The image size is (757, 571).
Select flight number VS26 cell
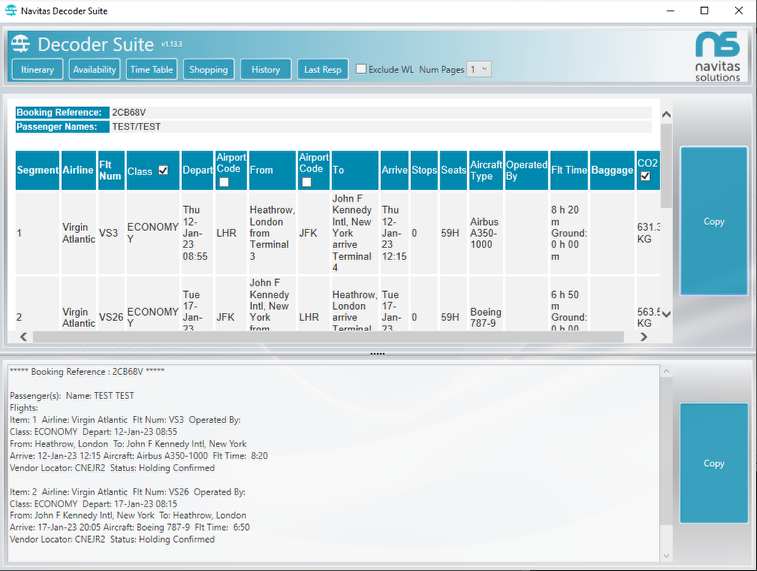tap(111, 317)
